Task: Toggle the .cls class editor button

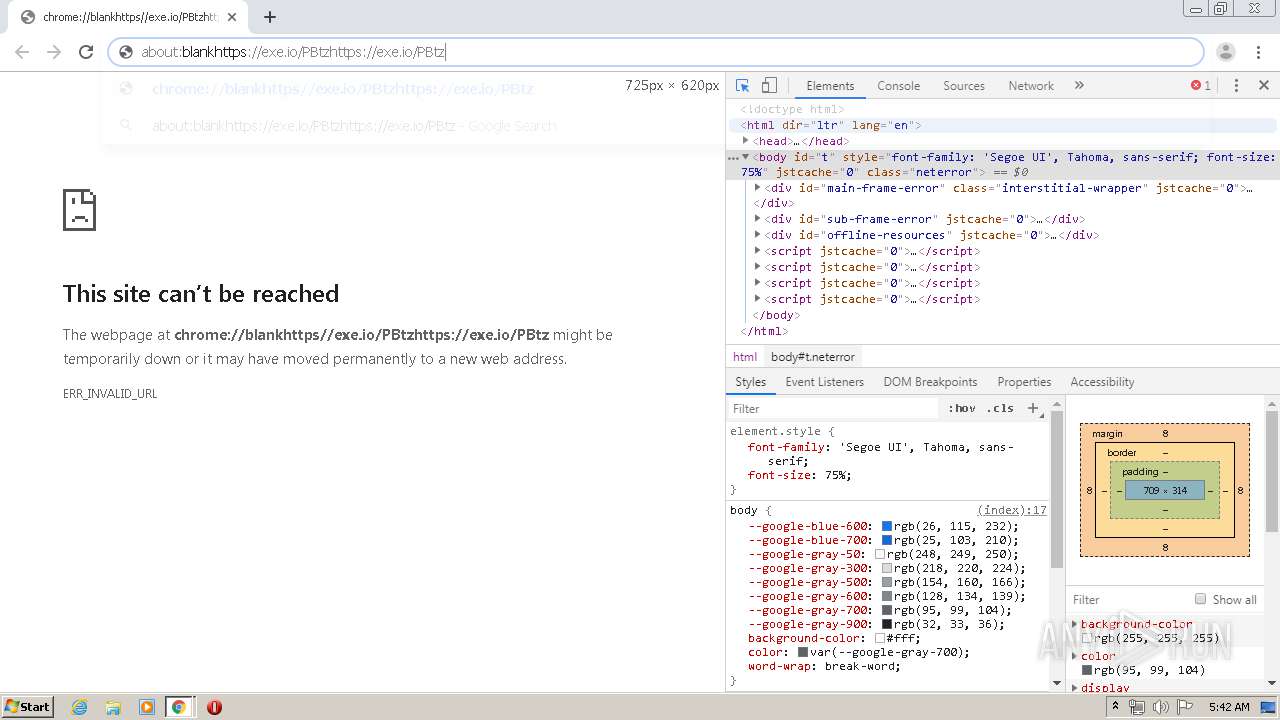Action: click(x=1000, y=408)
